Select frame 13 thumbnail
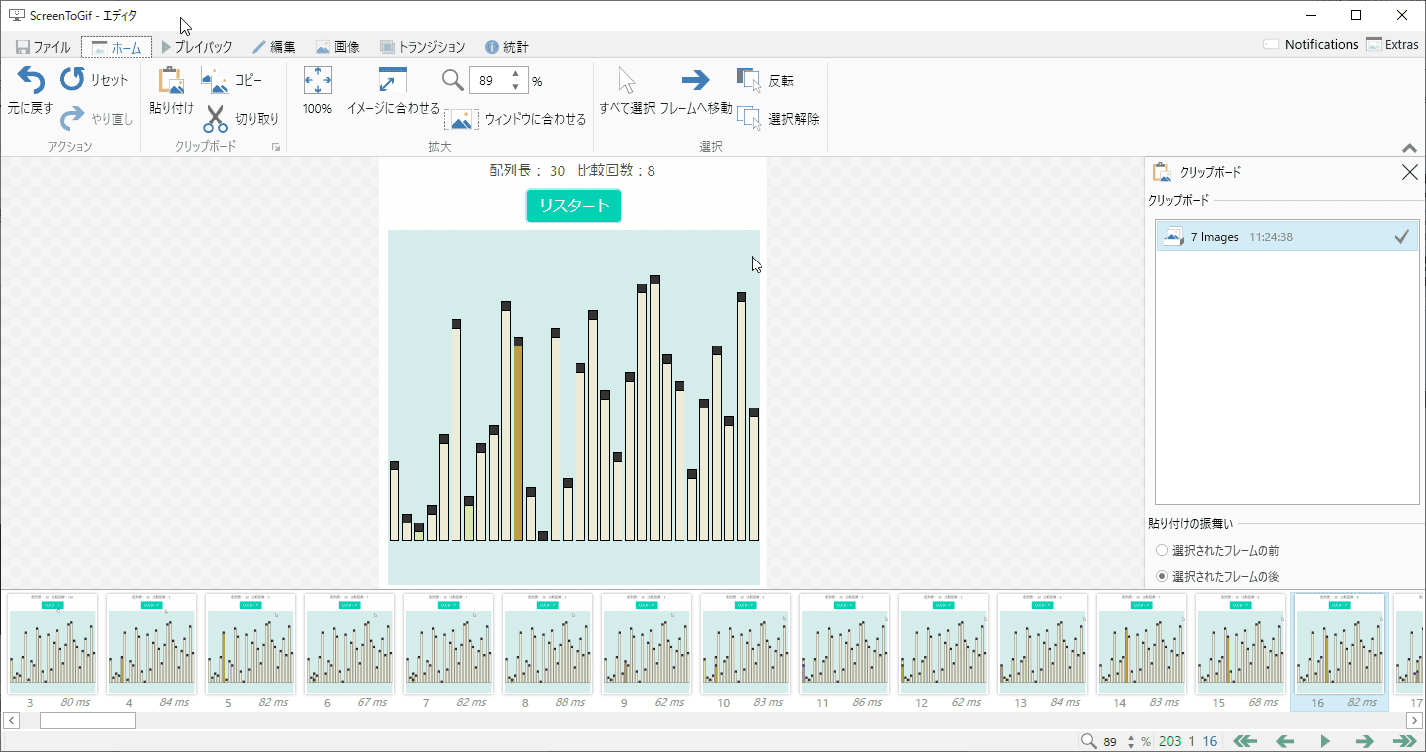This screenshot has height=752, width=1426. (1042, 644)
